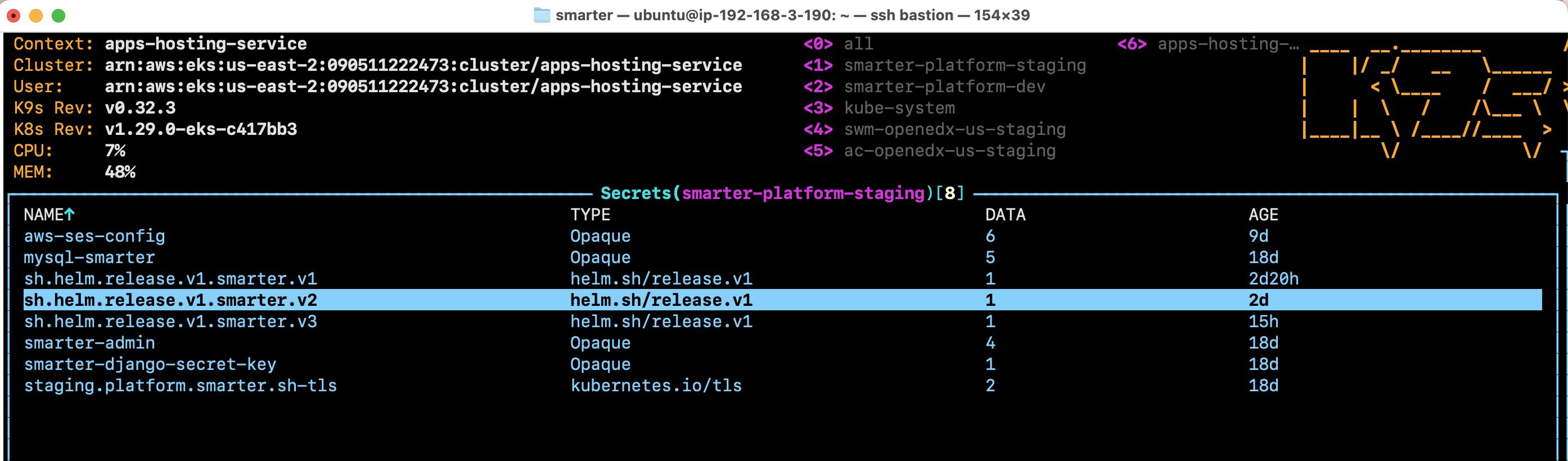
Task: Select the sh.helm.release.v1.smarter.v1 row
Action: (x=782, y=278)
